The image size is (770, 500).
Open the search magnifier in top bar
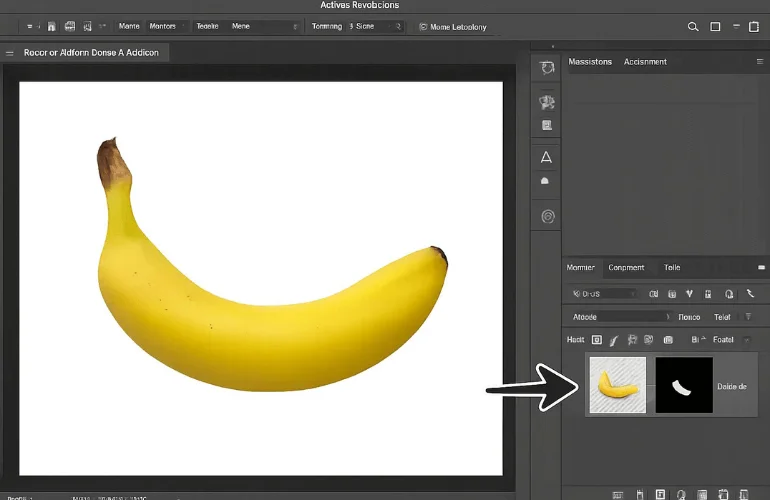tap(693, 27)
